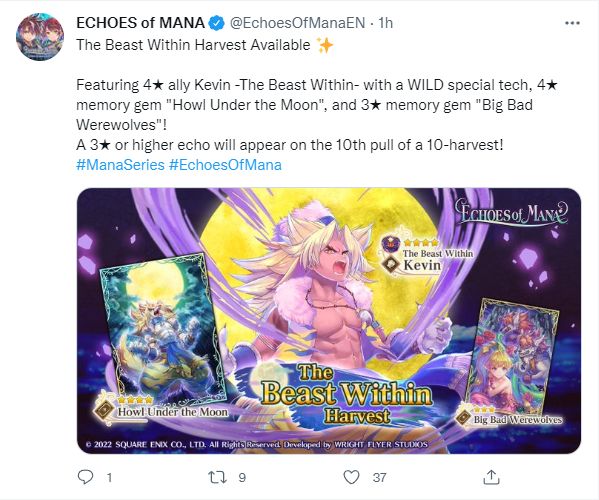Open the three-dot more options menu
Image resolution: width=599 pixels, height=500 pixels.
pyautogui.click(x=572, y=23)
